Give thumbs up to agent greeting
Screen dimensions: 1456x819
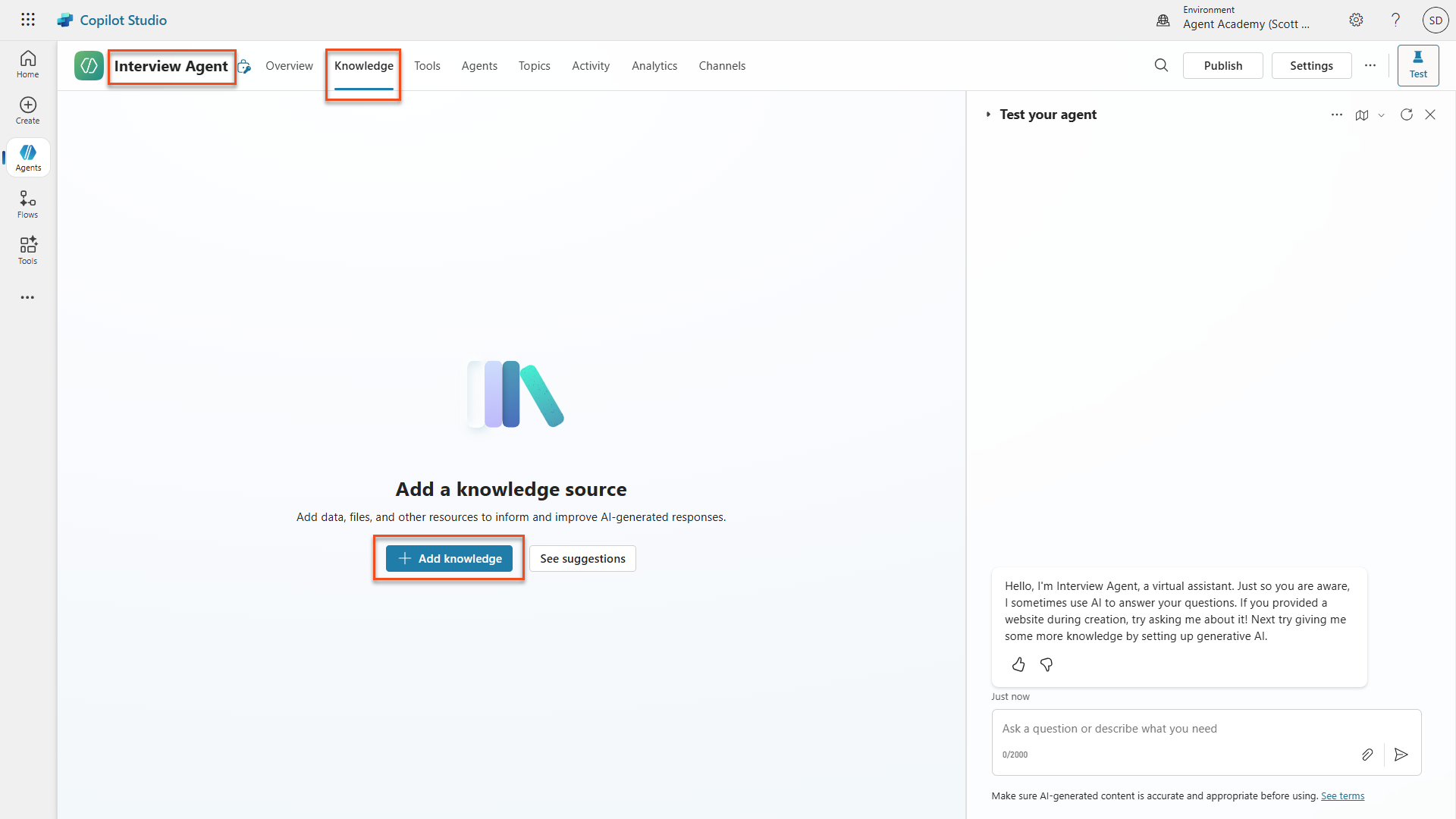pos(1018,665)
